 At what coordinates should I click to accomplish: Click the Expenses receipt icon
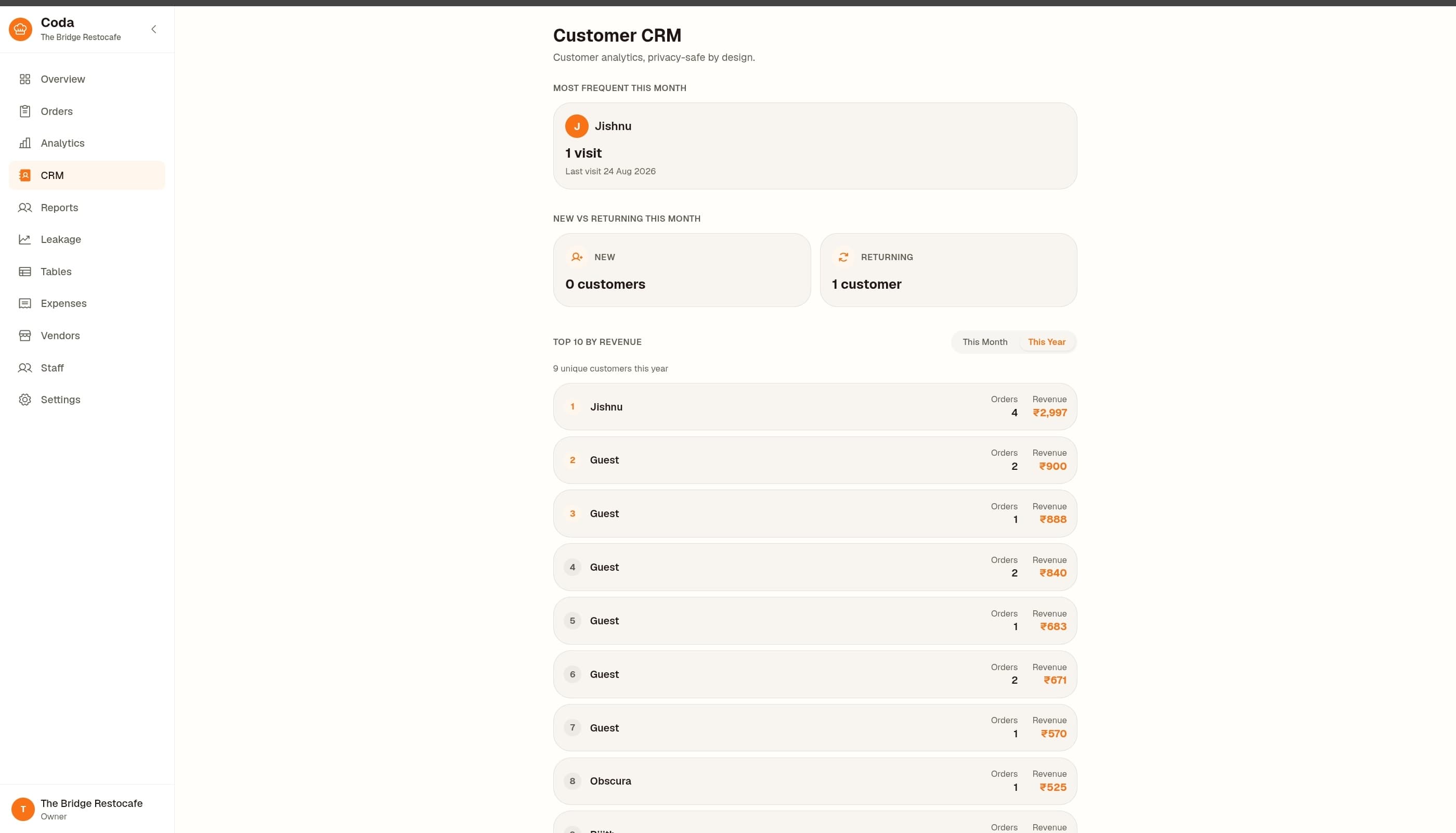pos(24,303)
